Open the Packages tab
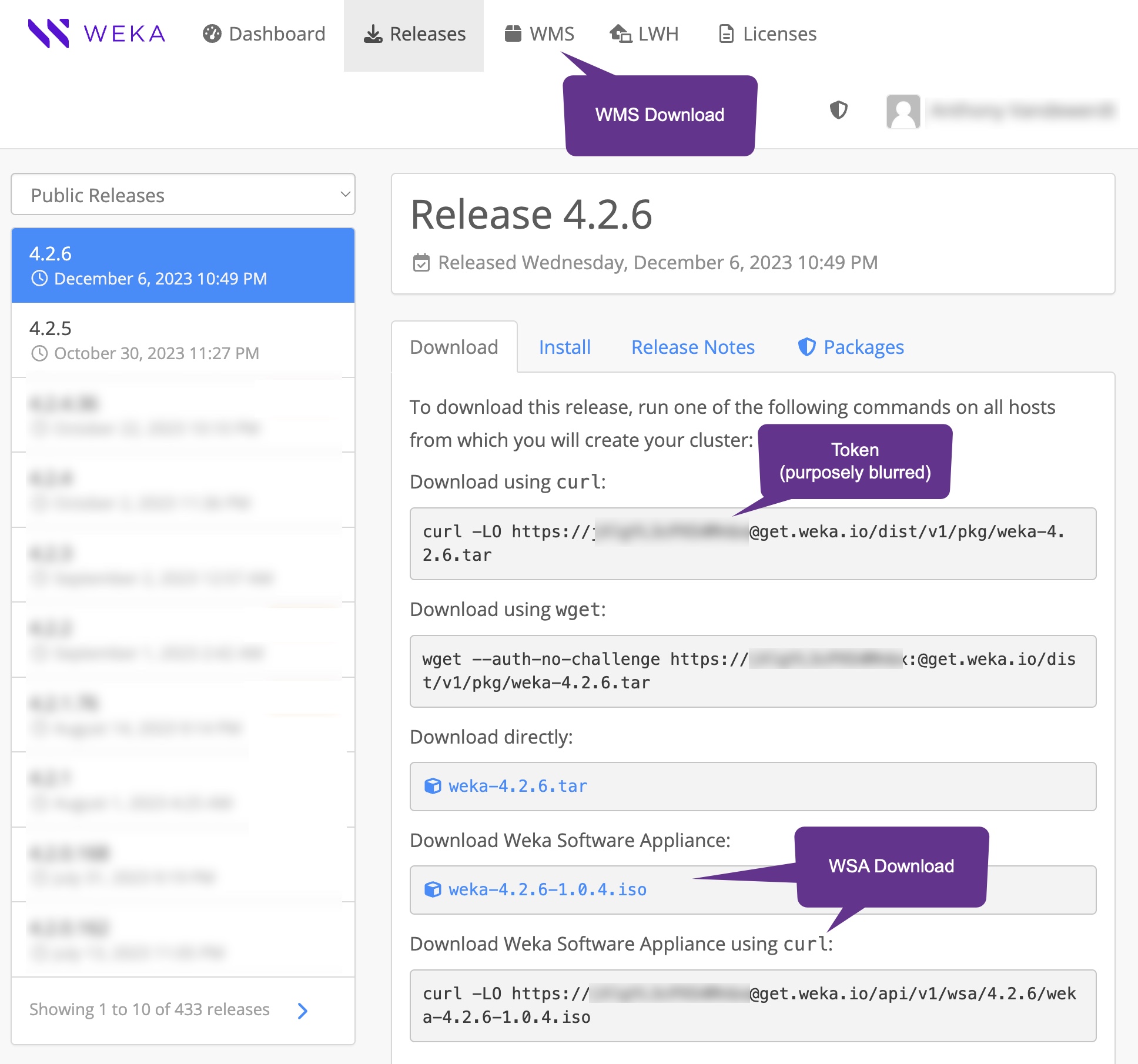The image size is (1138, 1064). coord(851,347)
